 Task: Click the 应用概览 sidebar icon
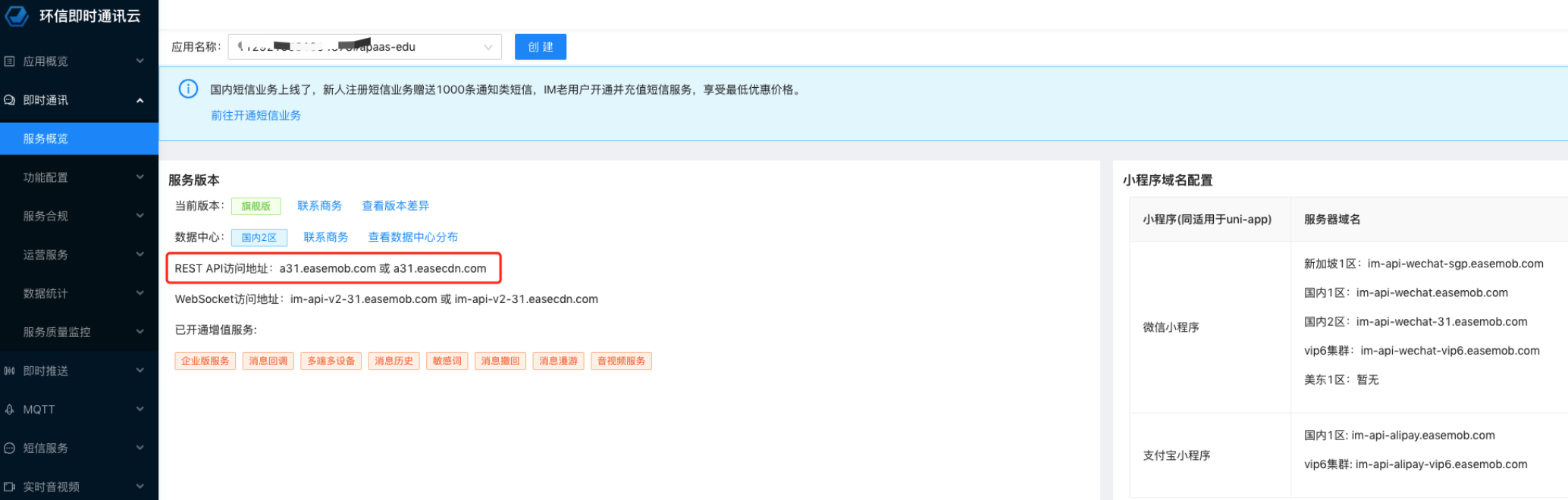pyautogui.click(x=10, y=61)
